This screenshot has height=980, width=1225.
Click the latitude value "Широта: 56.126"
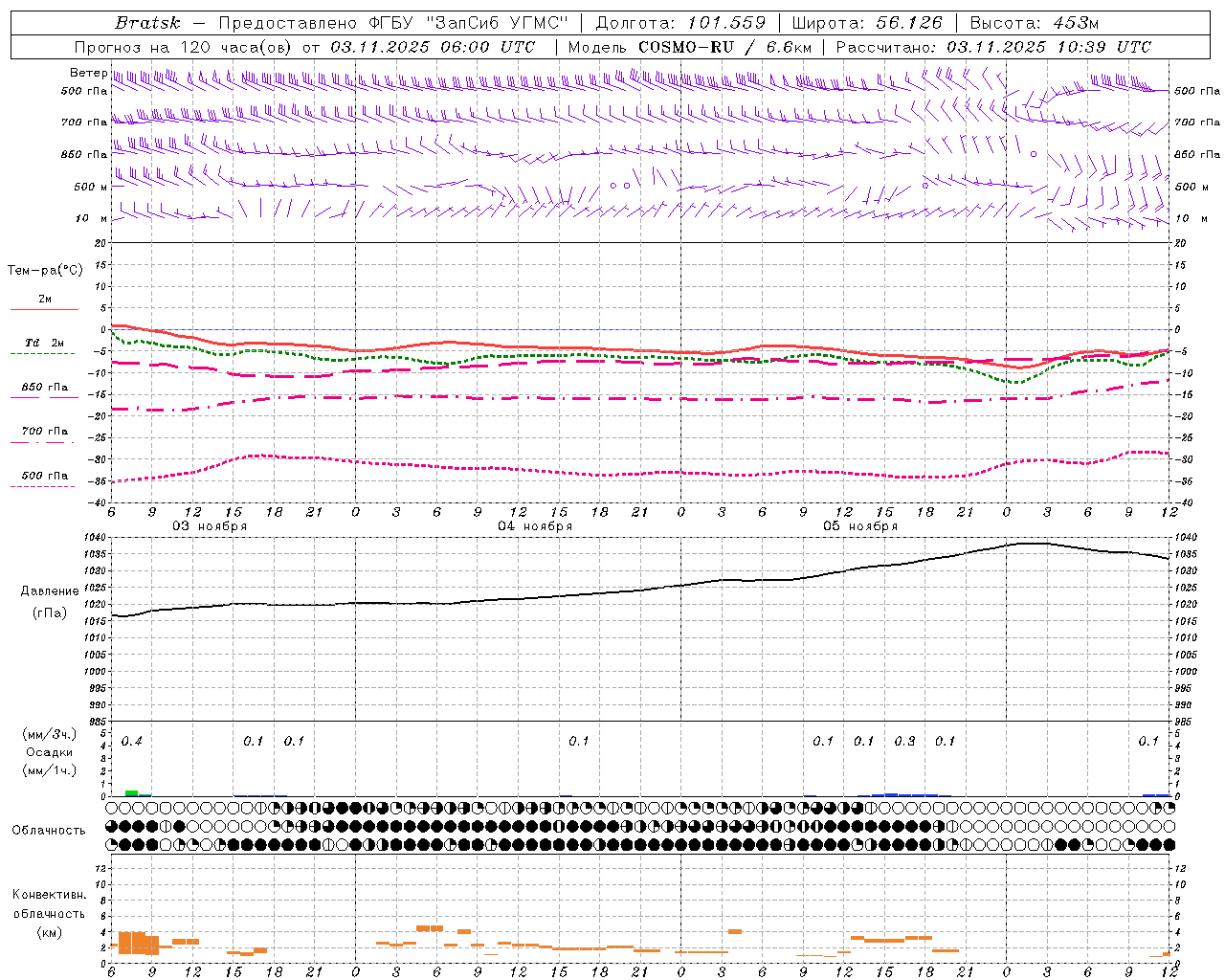pos(867,23)
